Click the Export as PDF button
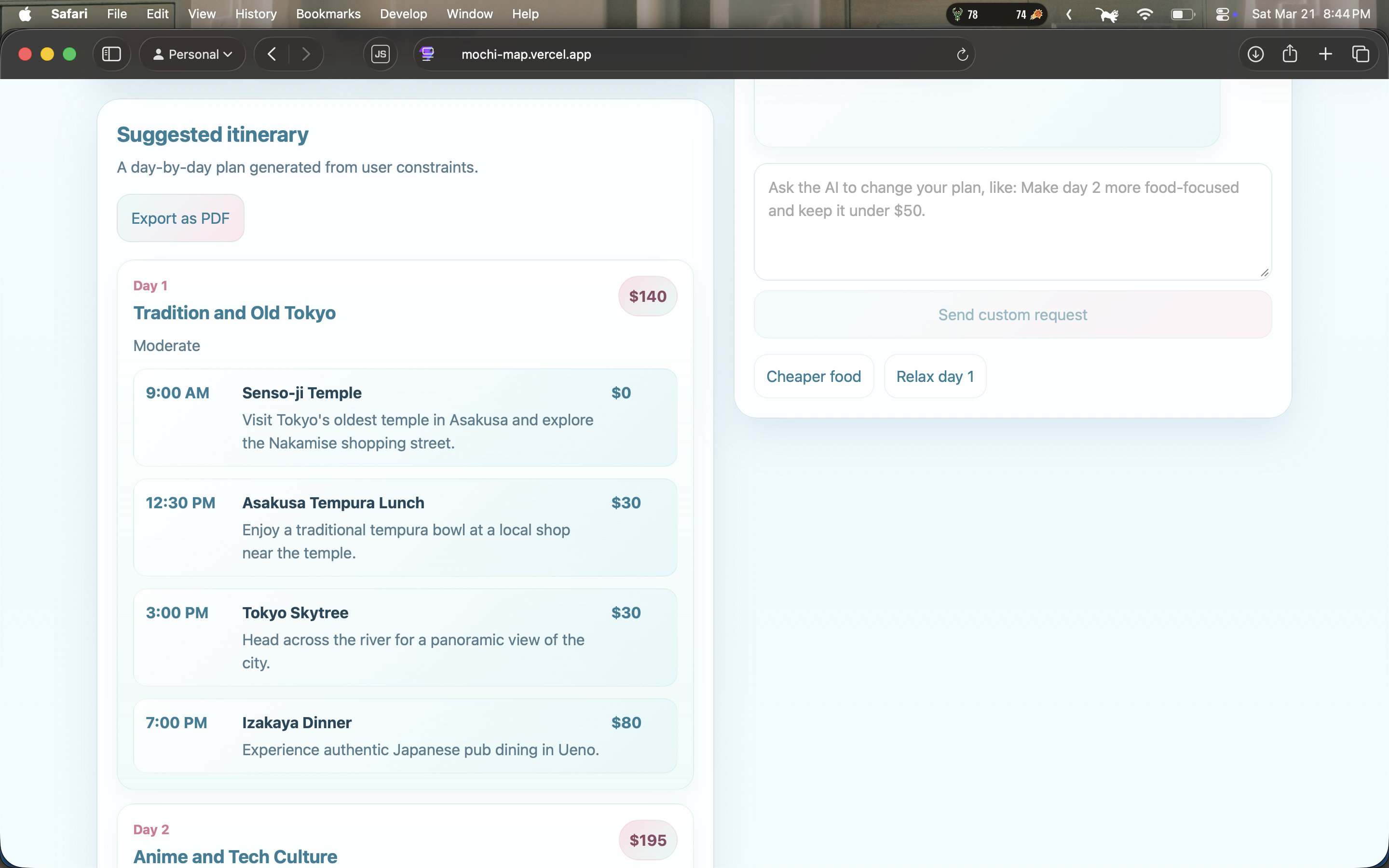Image resolution: width=1389 pixels, height=868 pixels. tap(180, 218)
